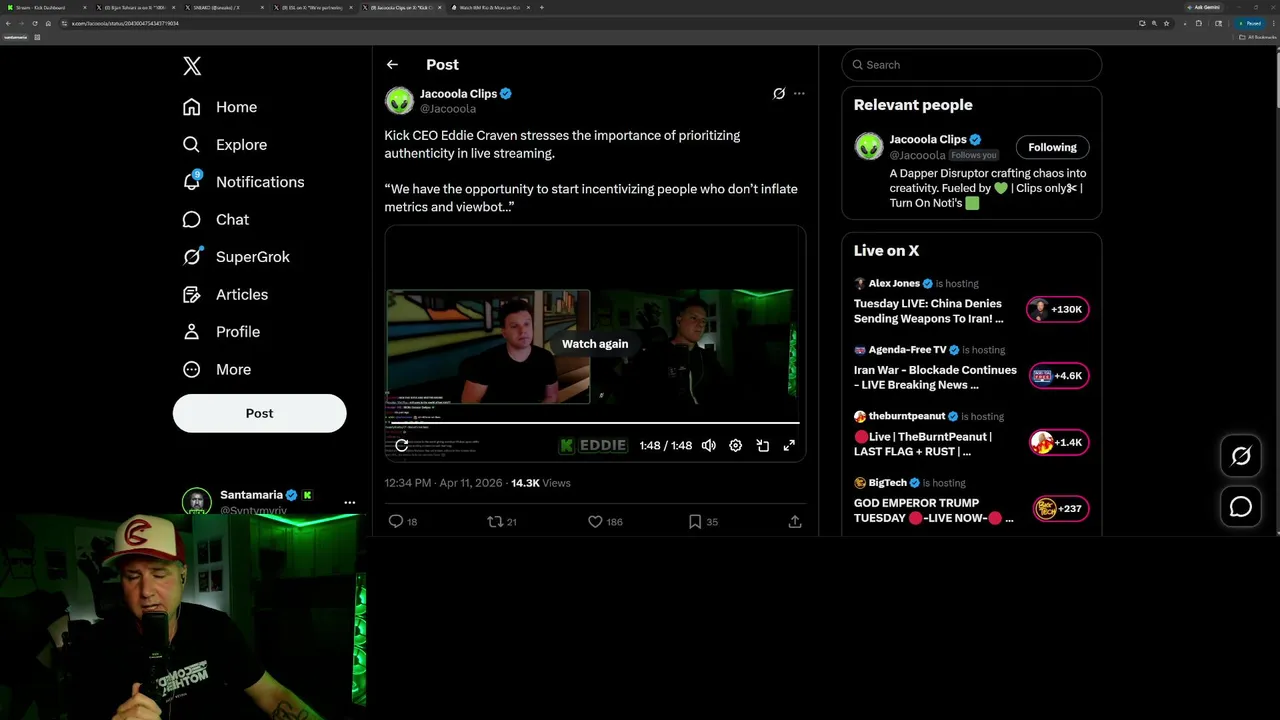
Task: Repost the post (21 reposts)
Action: click(501, 521)
